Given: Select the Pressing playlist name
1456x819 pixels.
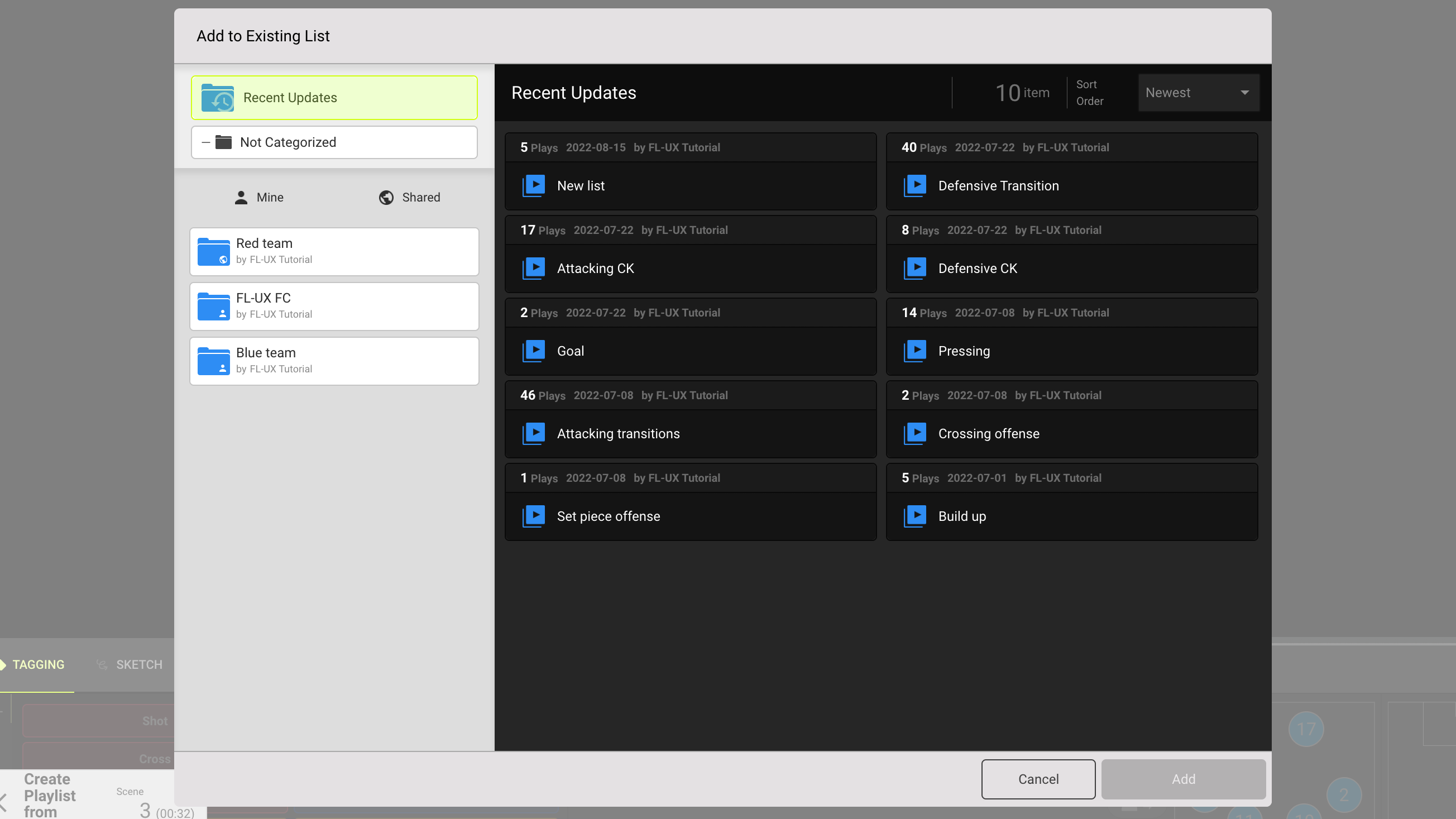Looking at the screenshot, I should (x=964, y=351).
